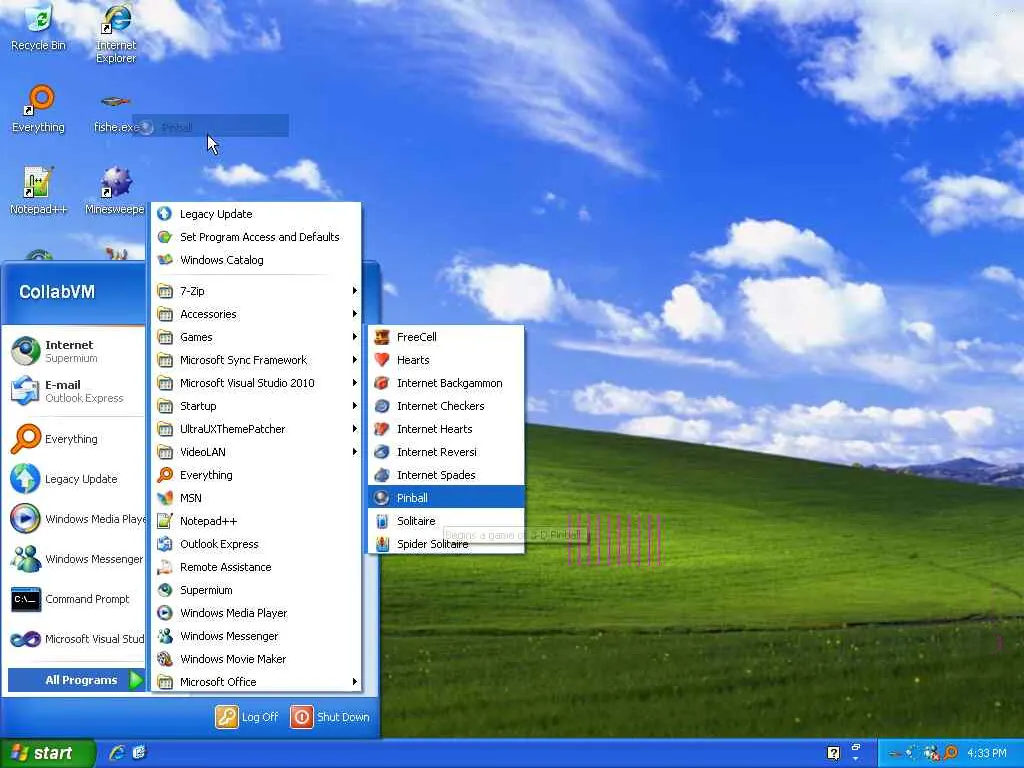Screen dimensions: 1024x768
Task: Click the Everything tray icon in taskbar
Action: pyautogui.click(x=951, y=753)
